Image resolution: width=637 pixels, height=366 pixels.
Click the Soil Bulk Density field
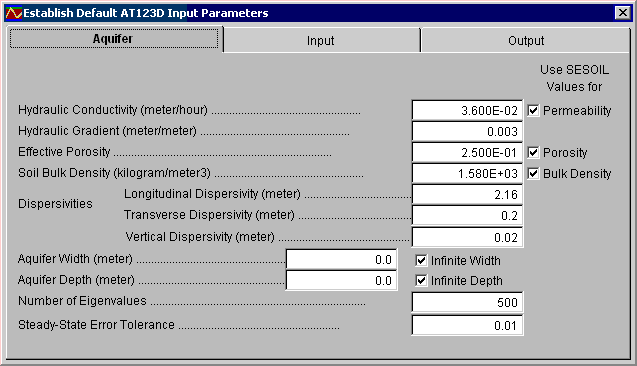click(467, 174)
